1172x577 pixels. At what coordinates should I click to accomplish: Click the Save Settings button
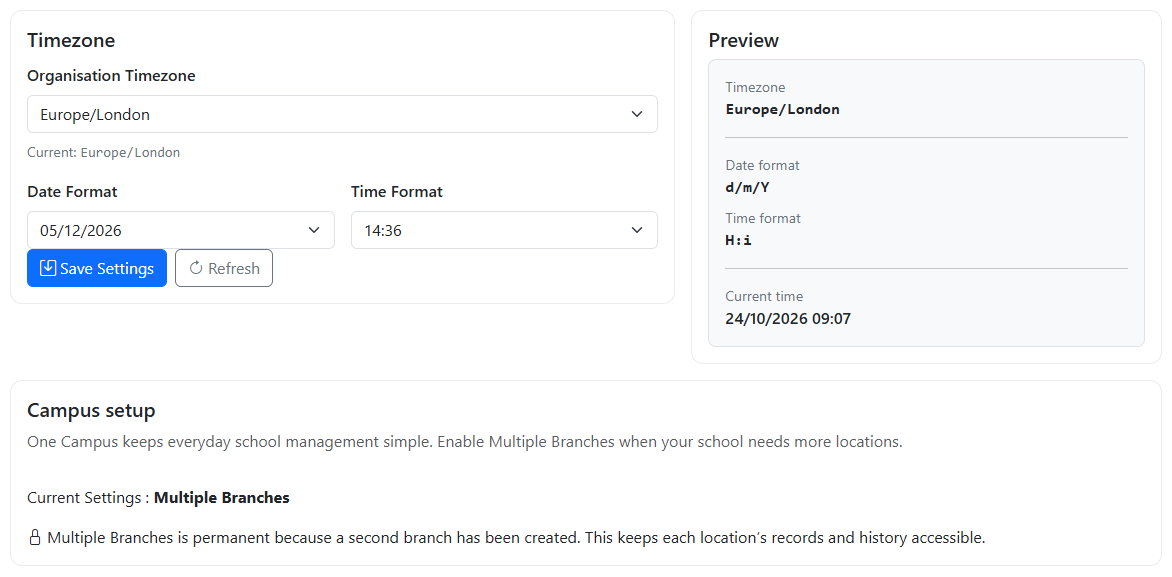96,268
